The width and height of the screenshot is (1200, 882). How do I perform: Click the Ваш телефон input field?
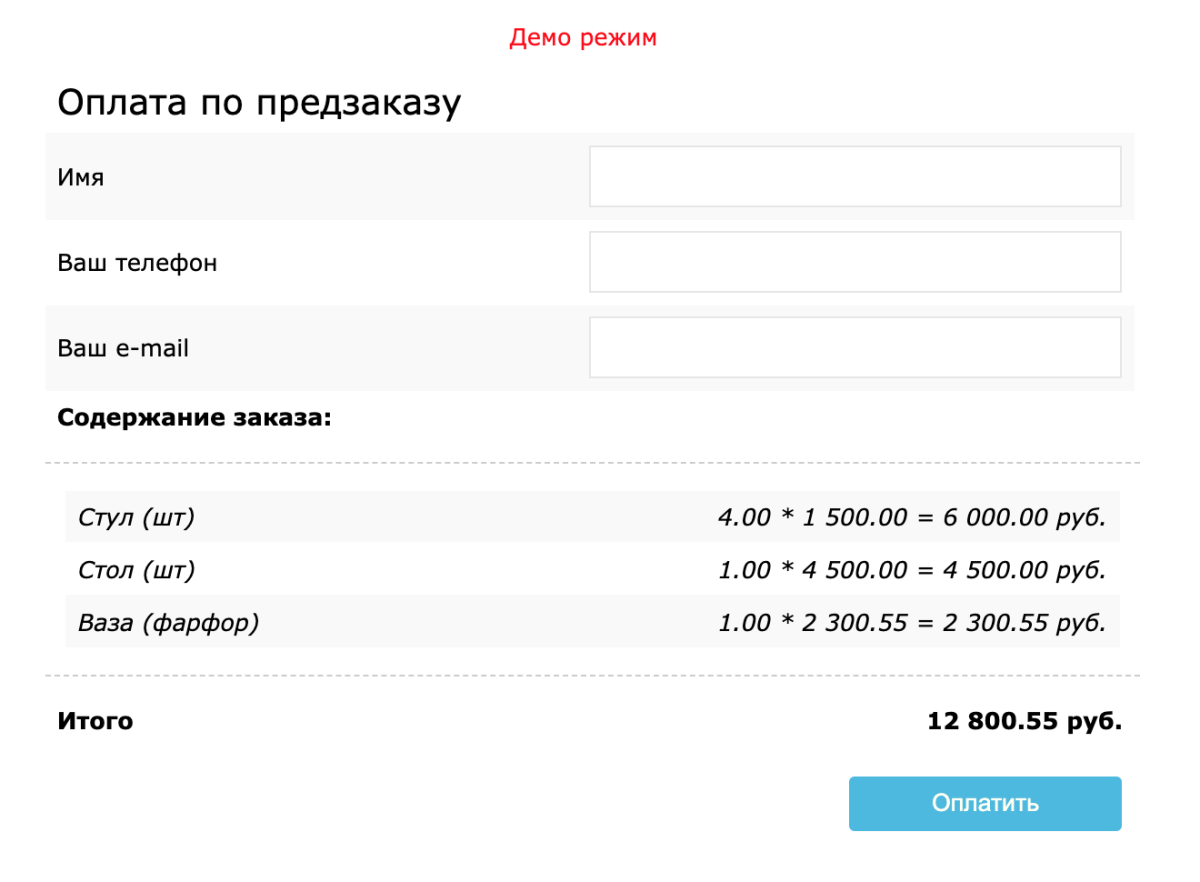click(x=855, y=261)
